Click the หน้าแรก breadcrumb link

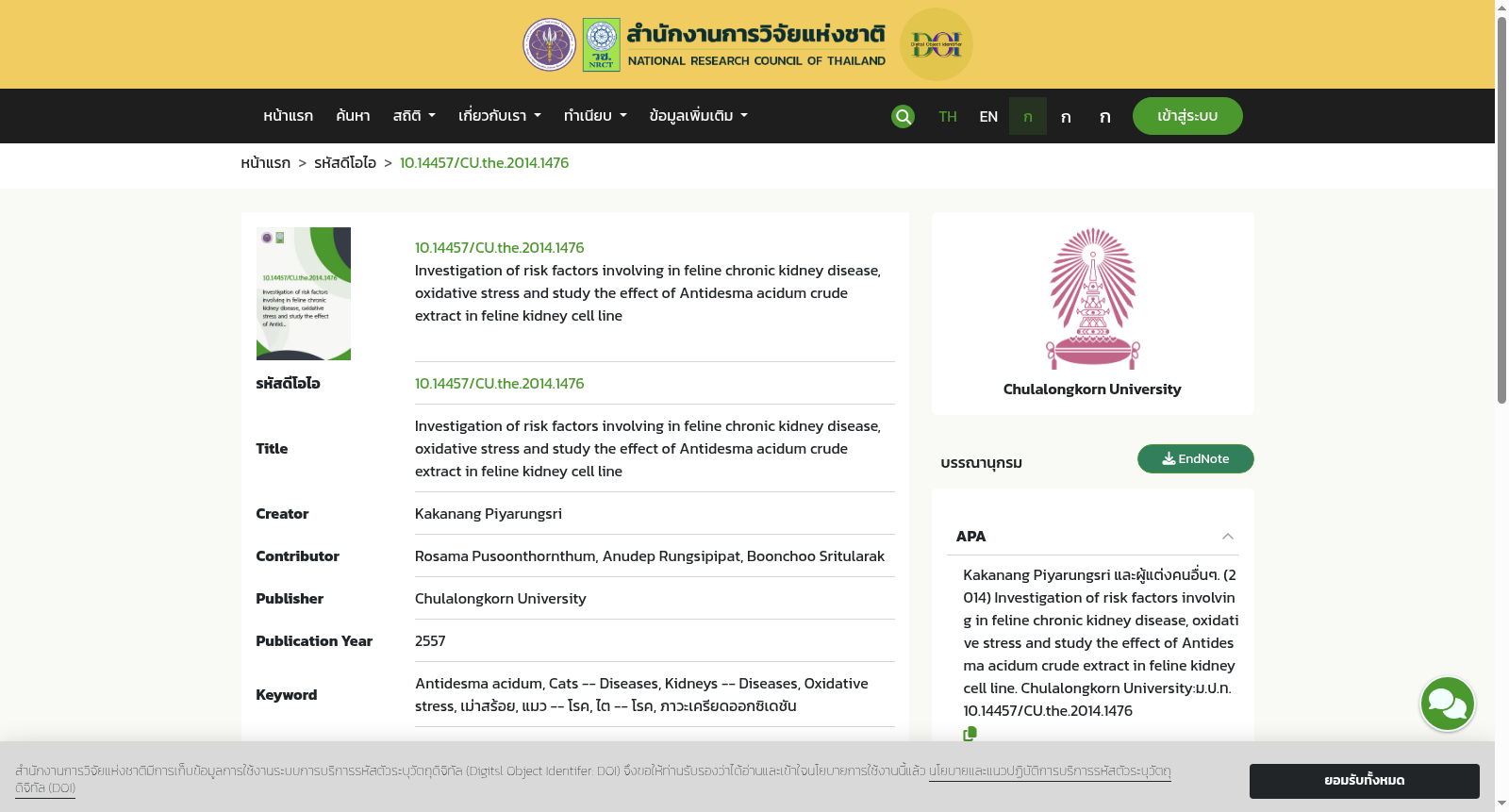point(265,163)
